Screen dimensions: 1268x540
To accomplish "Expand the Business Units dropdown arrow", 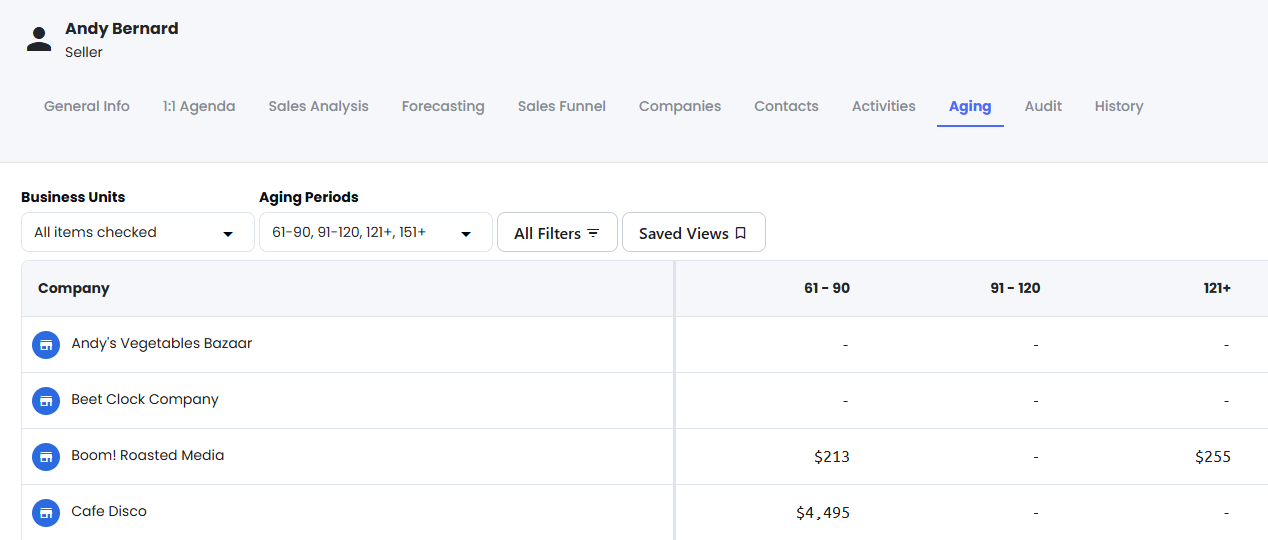I will pyautogui.click(x=228, y=234).
